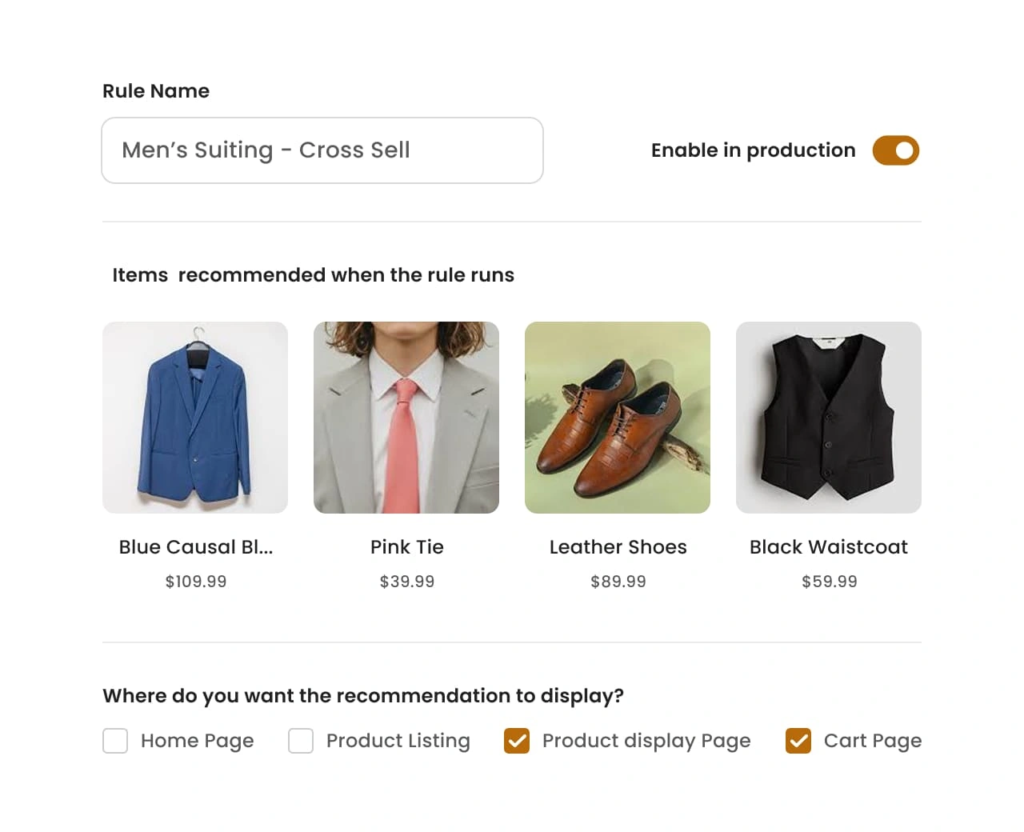1024x832 pixels.
Task: Toggle the Enable in production switch
Action: [x=895, y=151]
